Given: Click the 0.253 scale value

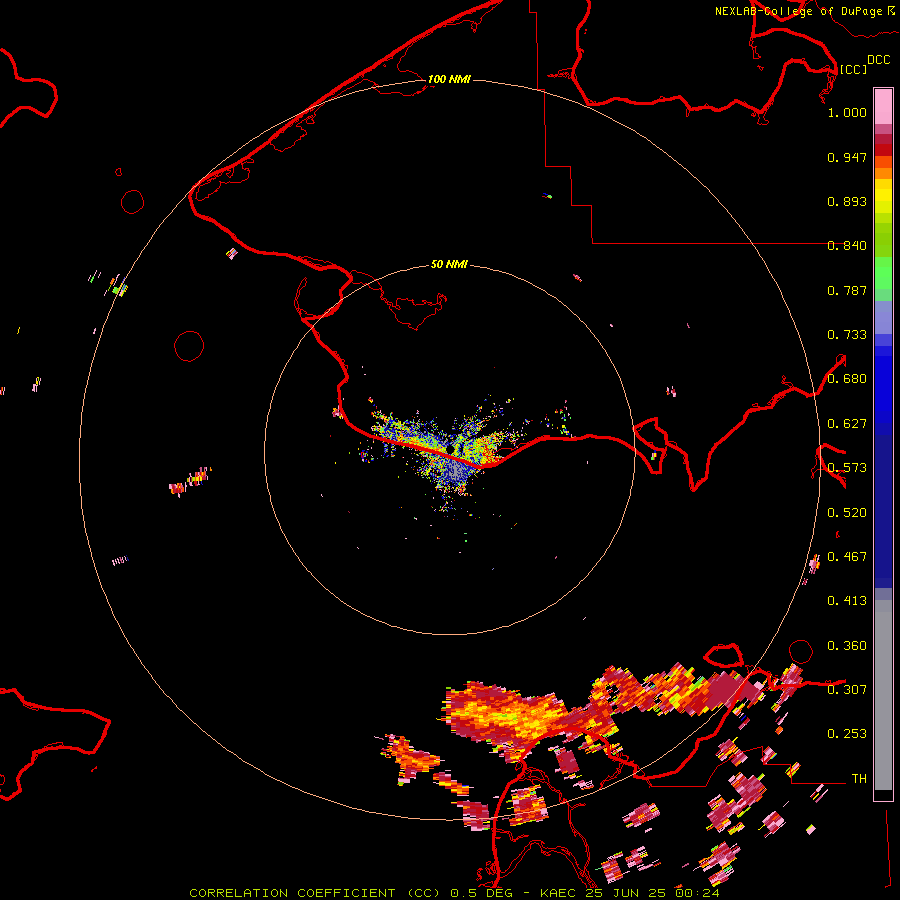Looking at the screenshot, I should (x=847, y=734).
